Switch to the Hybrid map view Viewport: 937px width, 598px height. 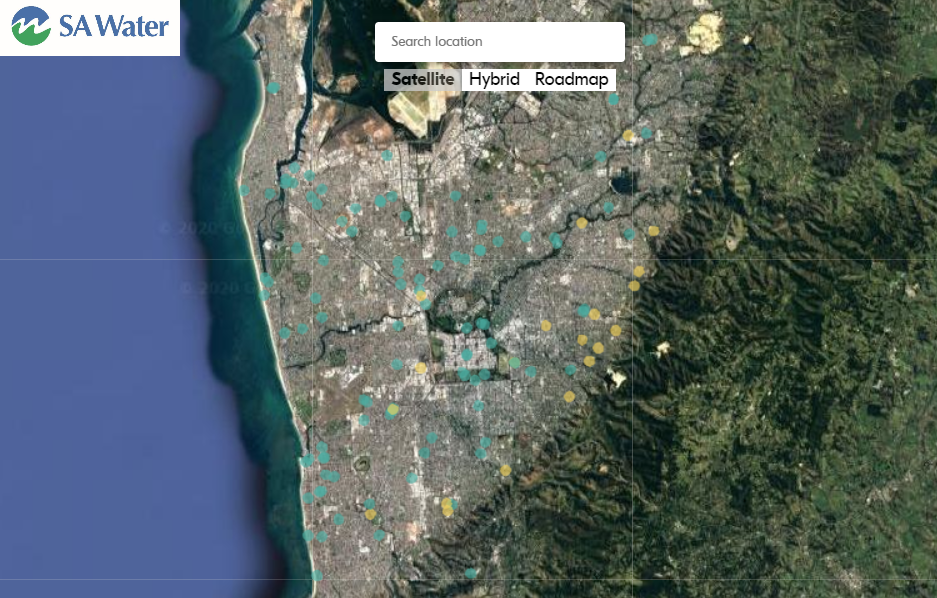[494, 80]
